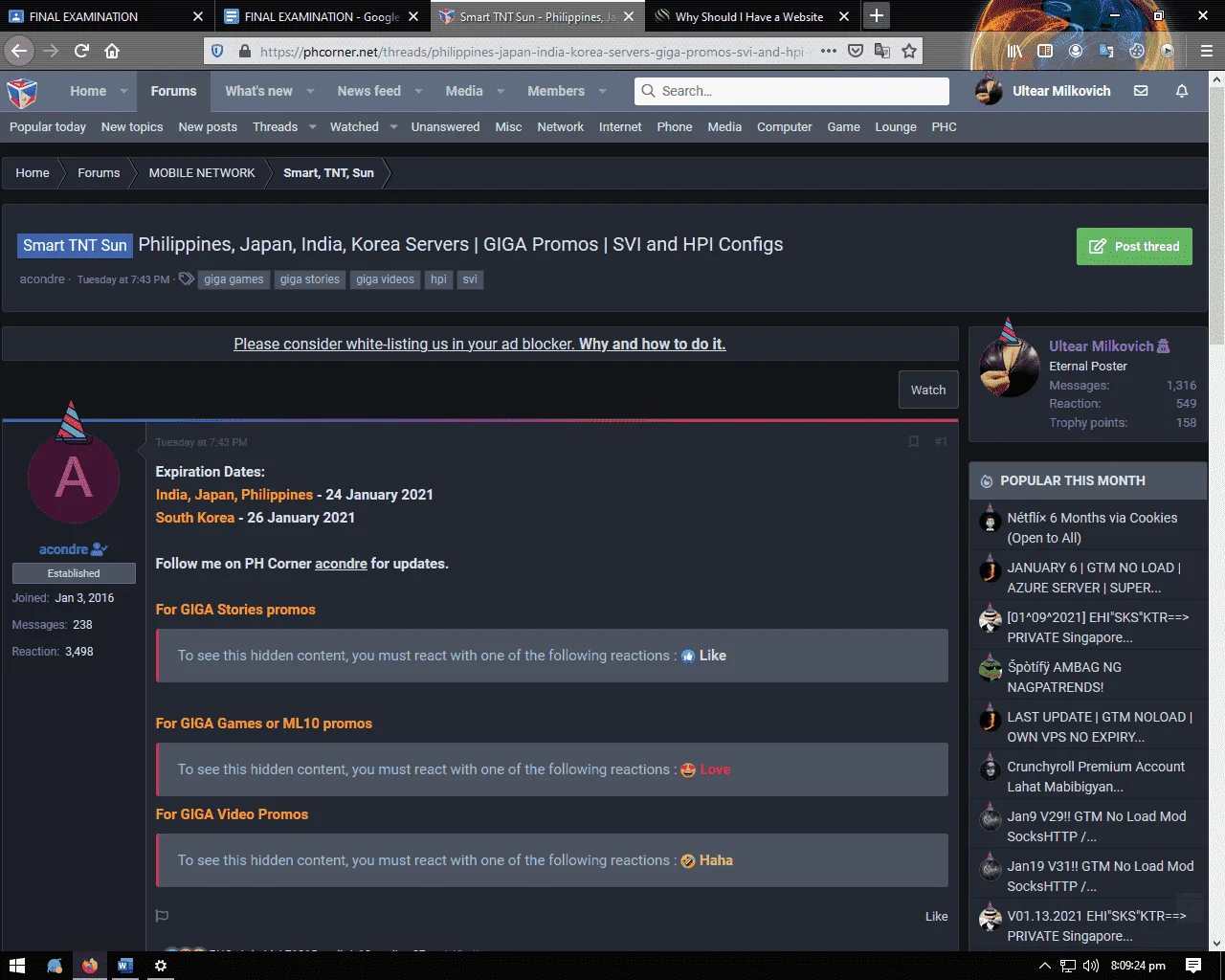The height and width of the screenshot is (980, 1225).
Task: Click the browser URL address bar
Action: 531,52
